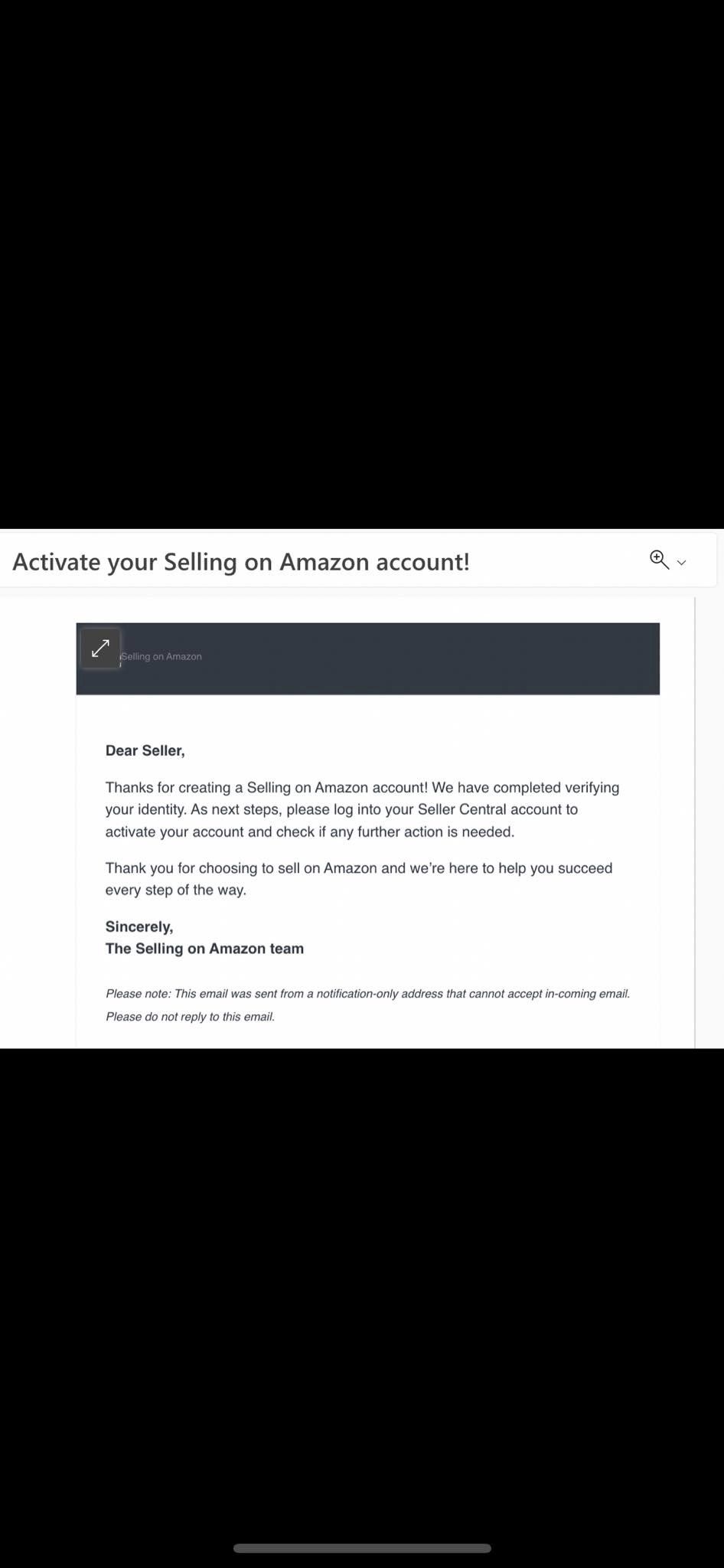
Task: Click the email subject 'Activate your Selling on Amazon account!'
Action: tap(241, 562)
